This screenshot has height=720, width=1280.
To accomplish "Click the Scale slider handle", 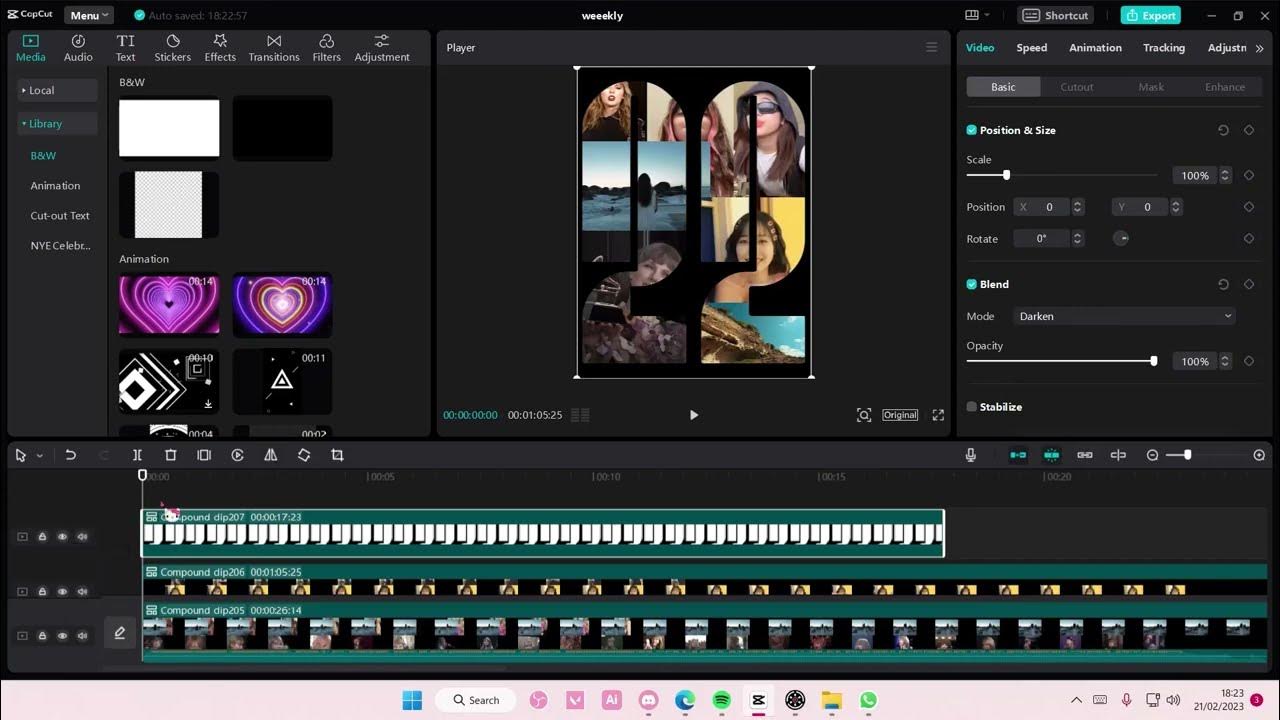I will pos(1006,175).
